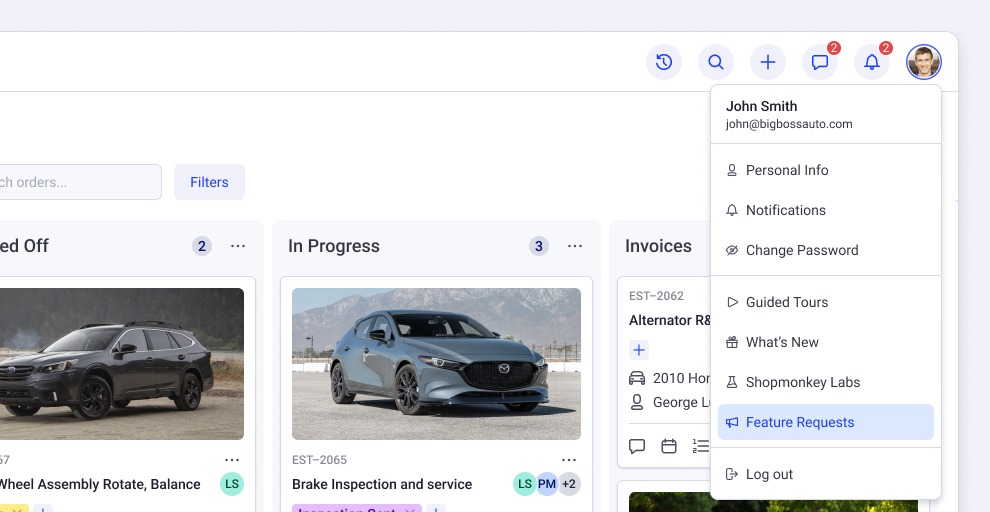990x512 pixels.
Task: Click the plus add-label button on EST-2062
Action: tap(639, 350)
